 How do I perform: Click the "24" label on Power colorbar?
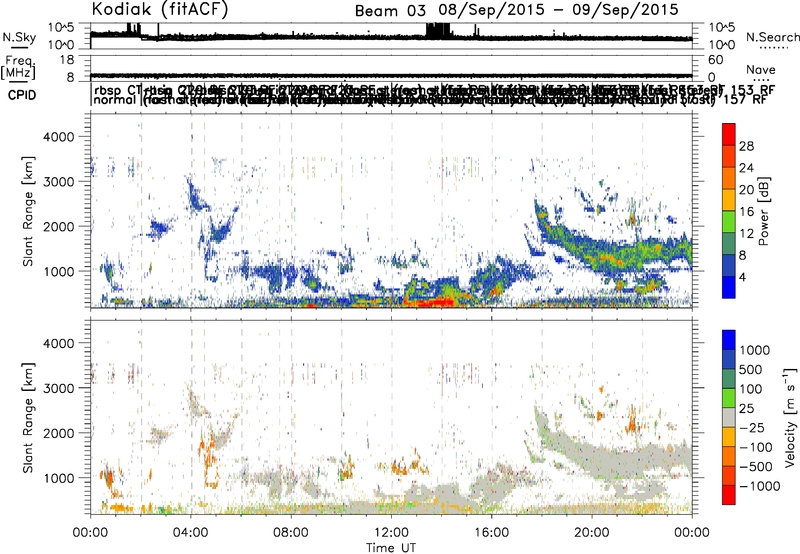pos(746,168)
